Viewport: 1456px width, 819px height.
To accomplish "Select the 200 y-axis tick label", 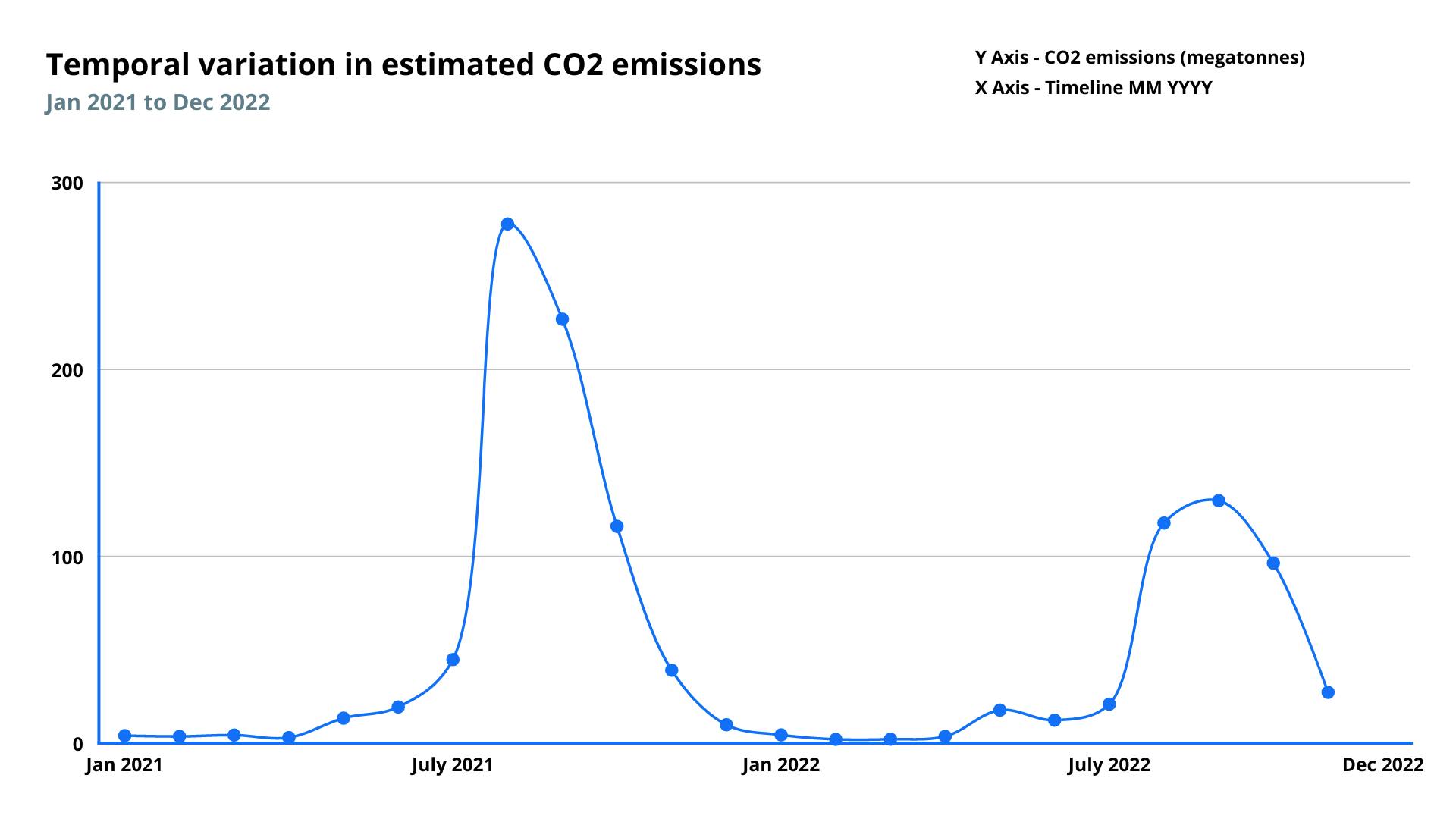I will pyautogui.click(x=67, y=370).
